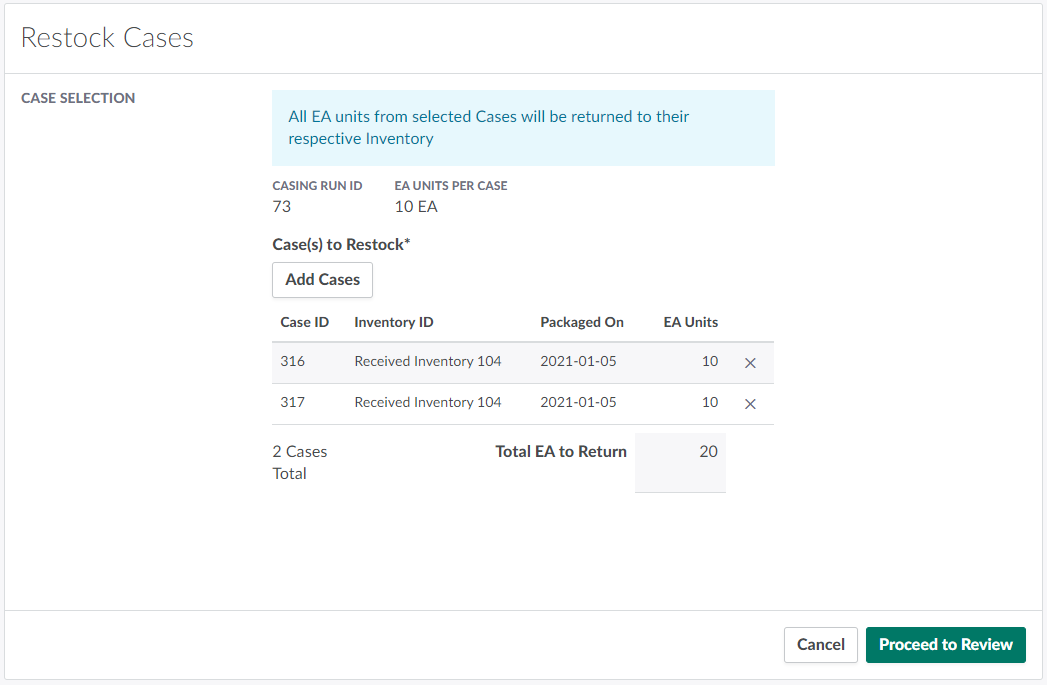Image resolution: width=1047 pixels, height=685 pixels.
Task: Cancel the restock dialog
Action: pyautogui.click(x=820, y=645)
